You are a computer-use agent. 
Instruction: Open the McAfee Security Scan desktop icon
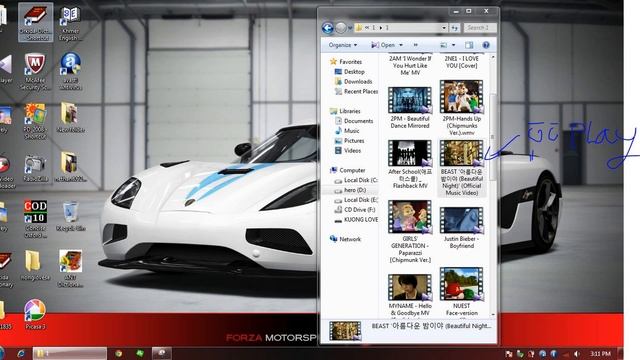(x=36, y=71)
